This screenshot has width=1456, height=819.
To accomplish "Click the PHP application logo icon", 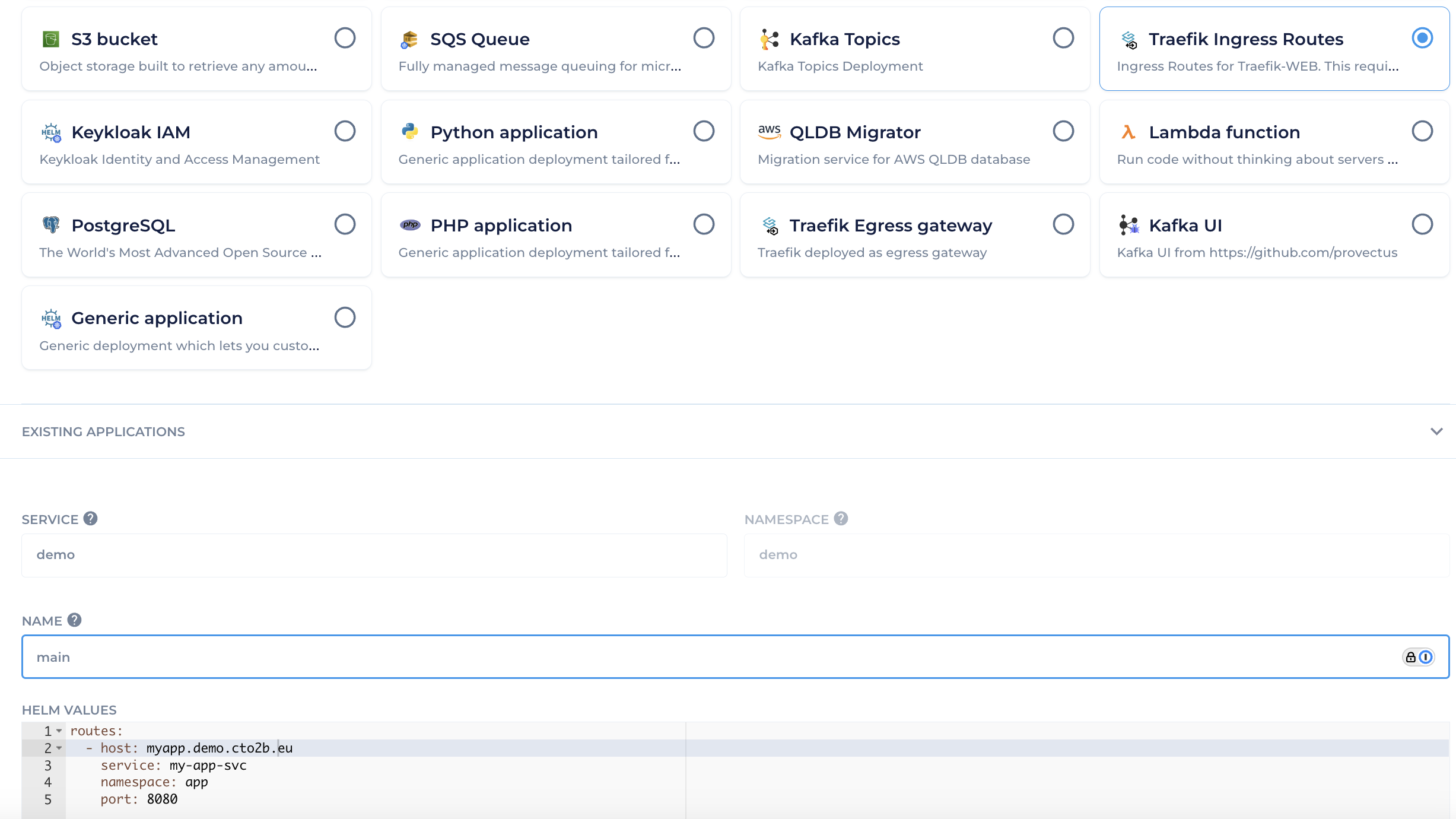I will (x=409, y=224).
